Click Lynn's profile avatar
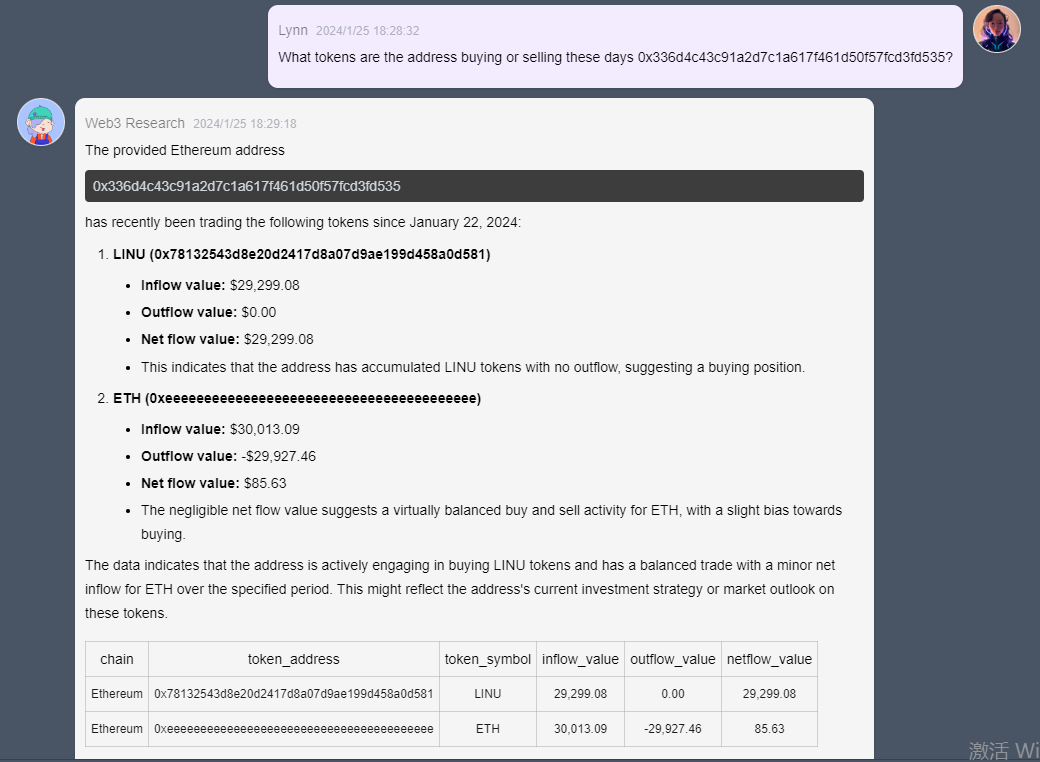Viewport: 1040px width, 762px height. 996,29
